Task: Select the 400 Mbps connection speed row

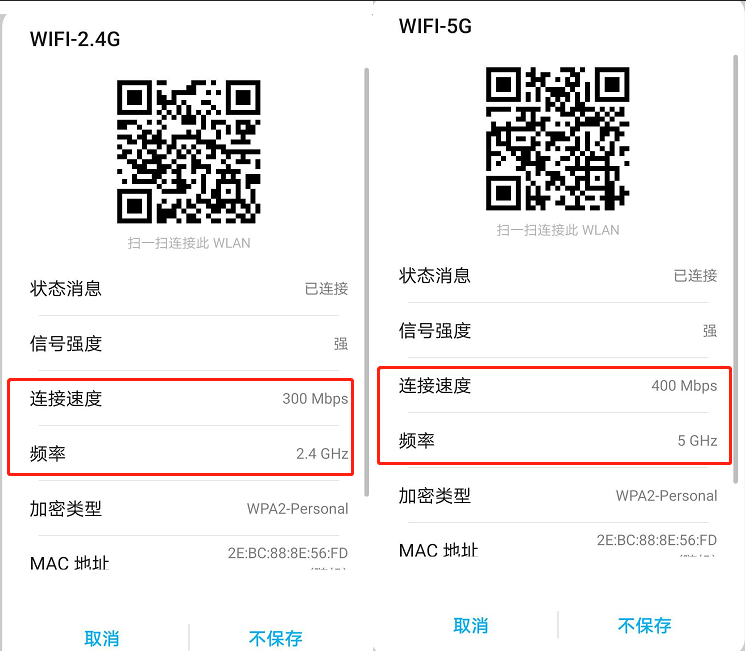Action: point(558,385)
